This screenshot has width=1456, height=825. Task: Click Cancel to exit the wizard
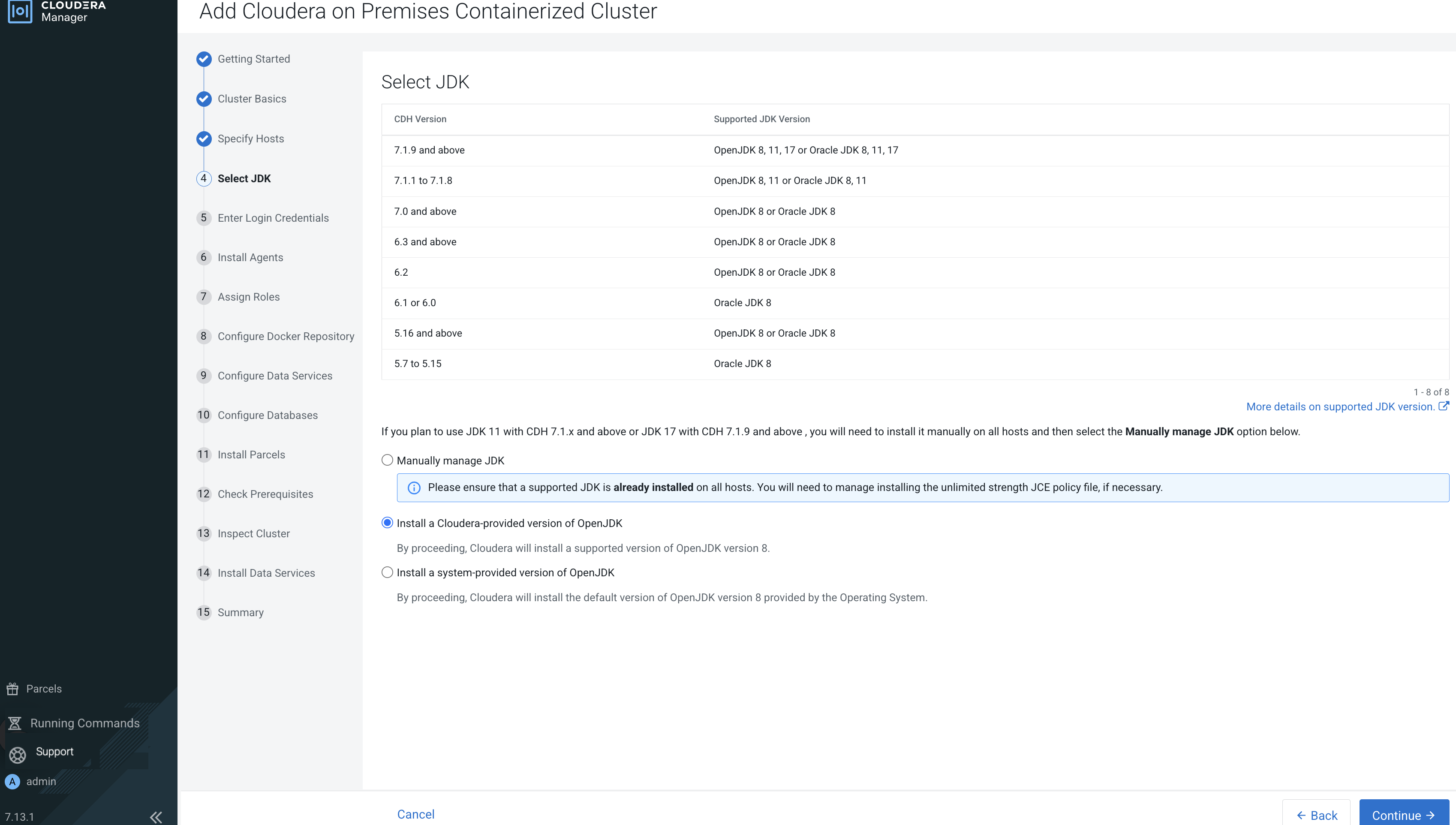[415, 814]
